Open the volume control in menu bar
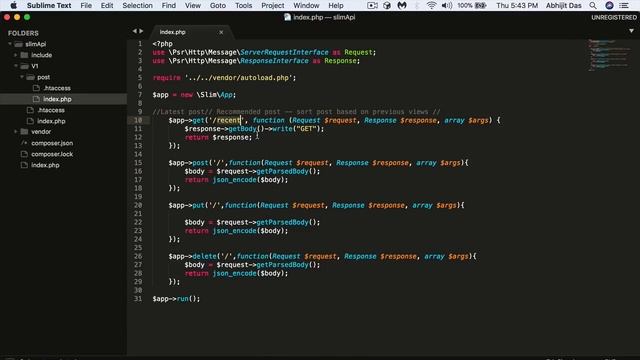The height and width of the screenshot is (360, 640). click(x=447, y=5)
